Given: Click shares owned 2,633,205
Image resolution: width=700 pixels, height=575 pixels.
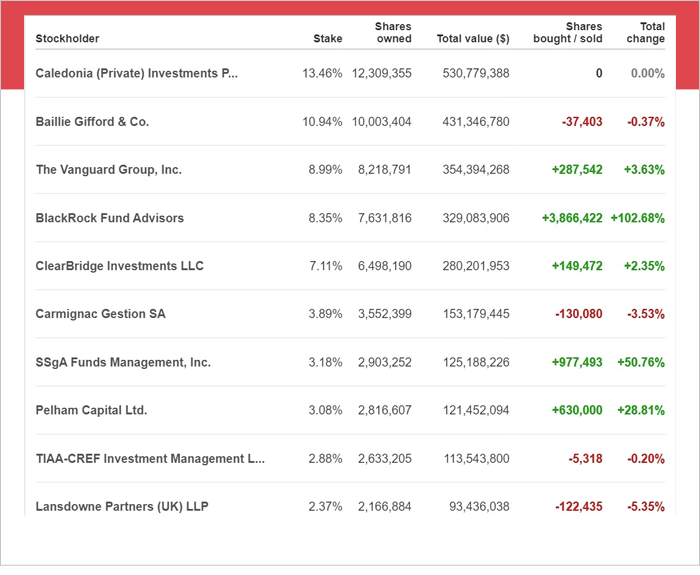Looking at the screenshot, I should pyautogui.click(x=385, y=459).
